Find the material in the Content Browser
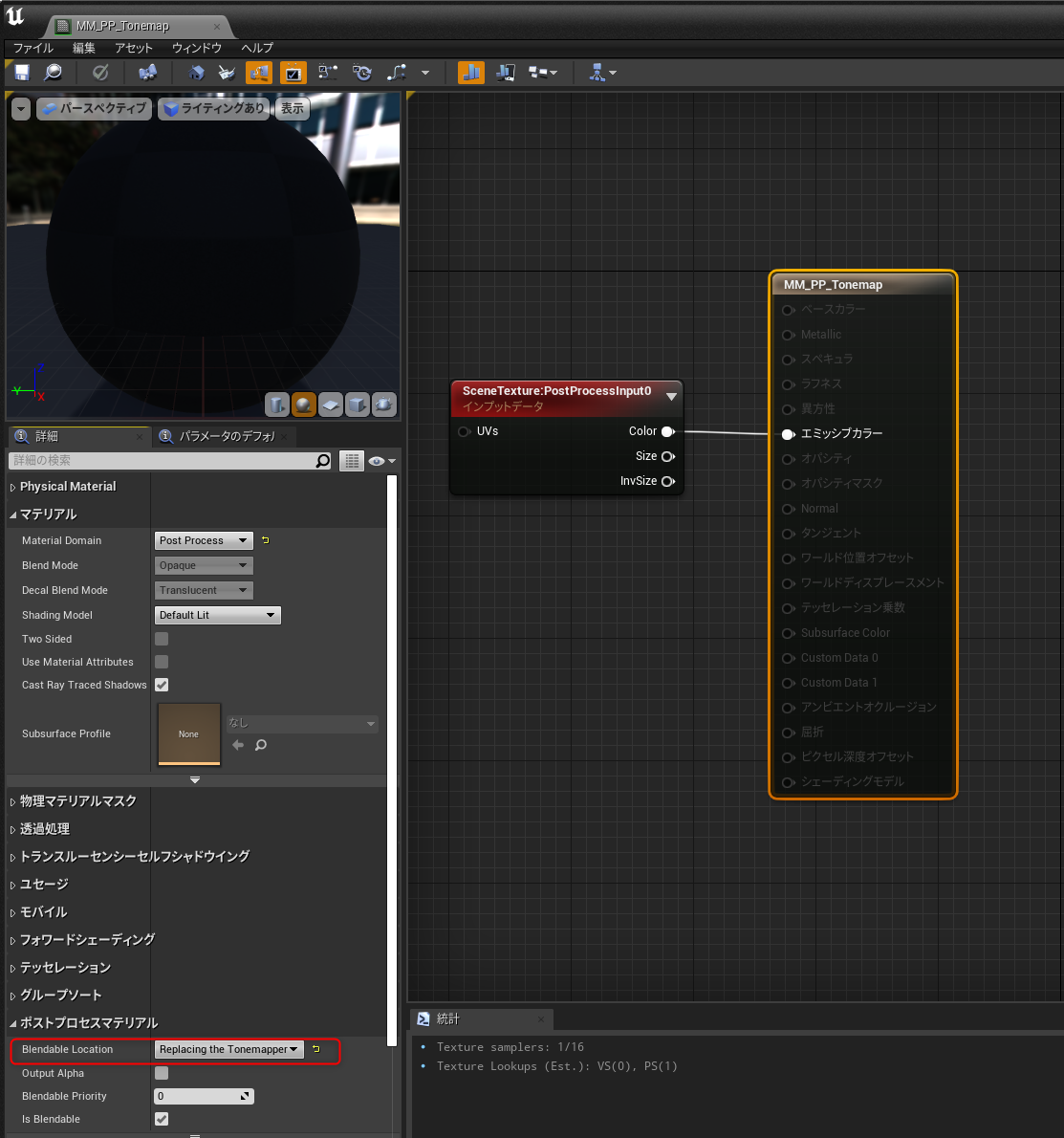The image size is (1064, 1138). click(54, 73)
